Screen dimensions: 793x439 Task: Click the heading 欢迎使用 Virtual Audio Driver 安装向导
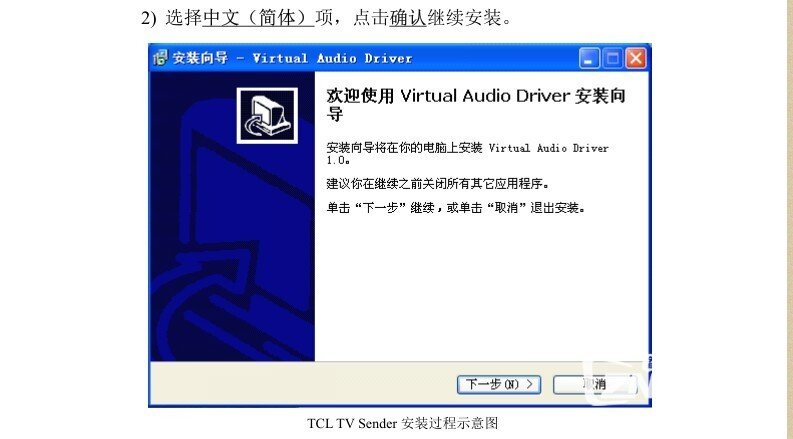[x=476, y=104]
